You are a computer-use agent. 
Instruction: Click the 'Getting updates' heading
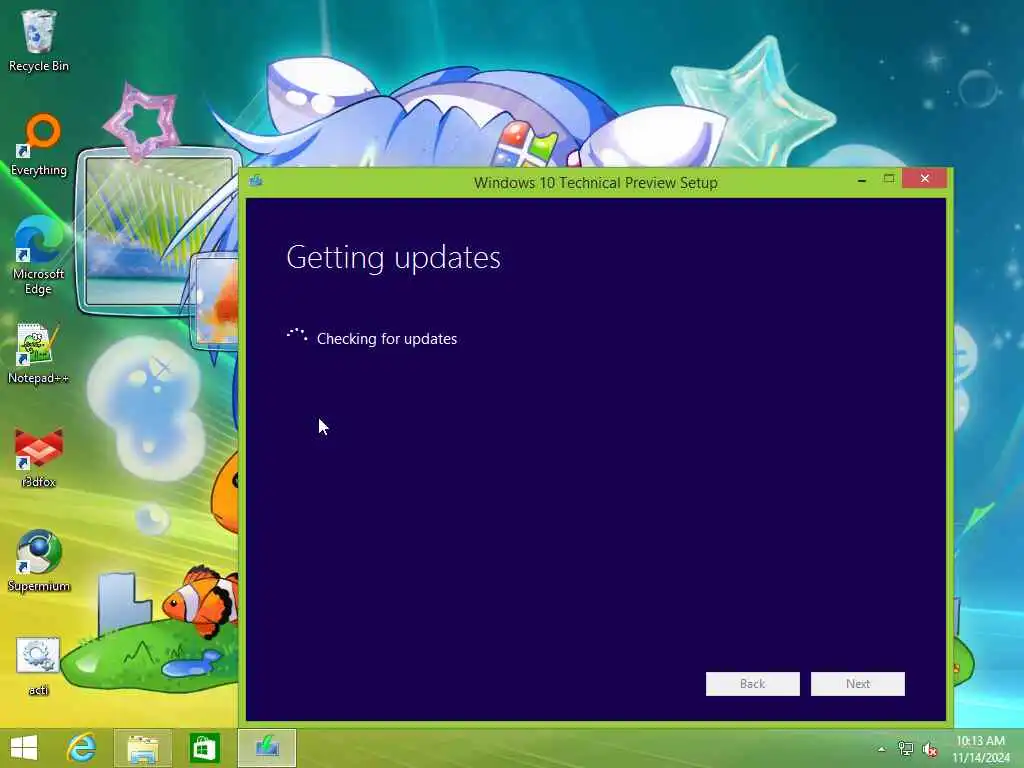point(393,258)
